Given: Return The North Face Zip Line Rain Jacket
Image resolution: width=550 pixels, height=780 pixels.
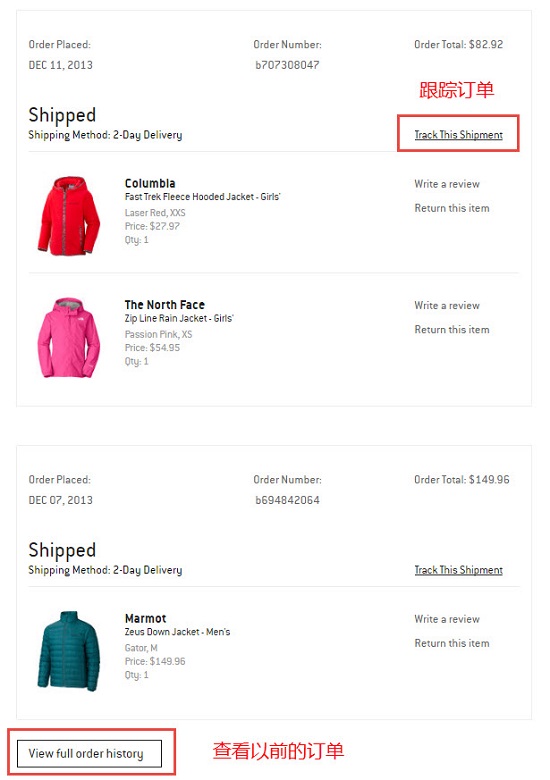Looking at the screenshot, I should click(452, 329).
